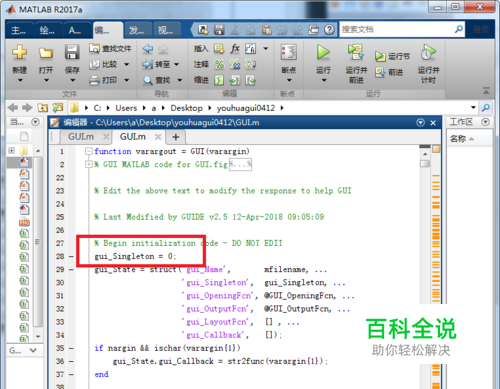This screenshot has height=389, width=500.
Task: Add a new editor tab with plus
Action: click(x=176, y=137)
